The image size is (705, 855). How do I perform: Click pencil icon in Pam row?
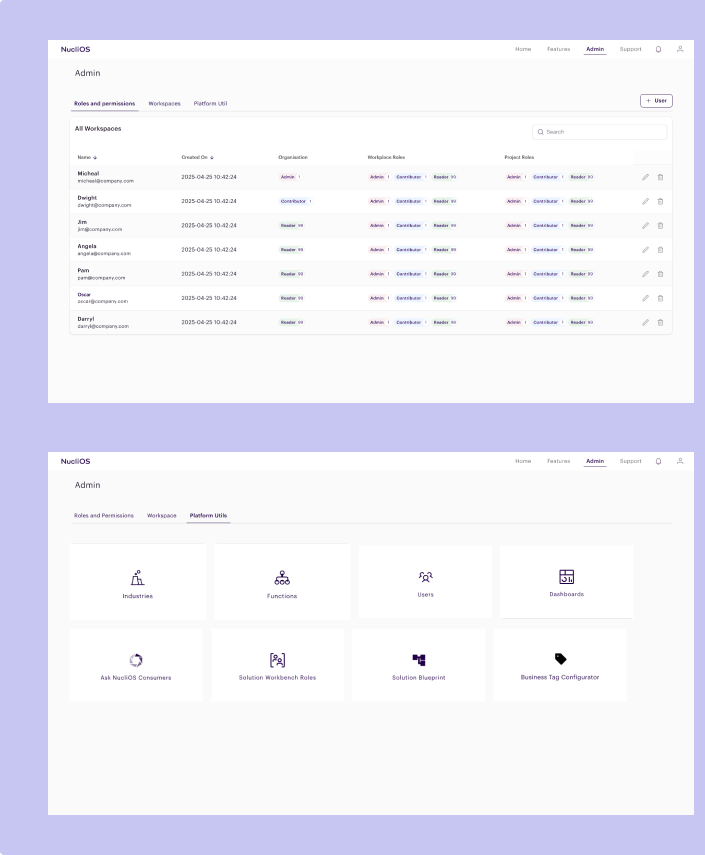(646, 274)
